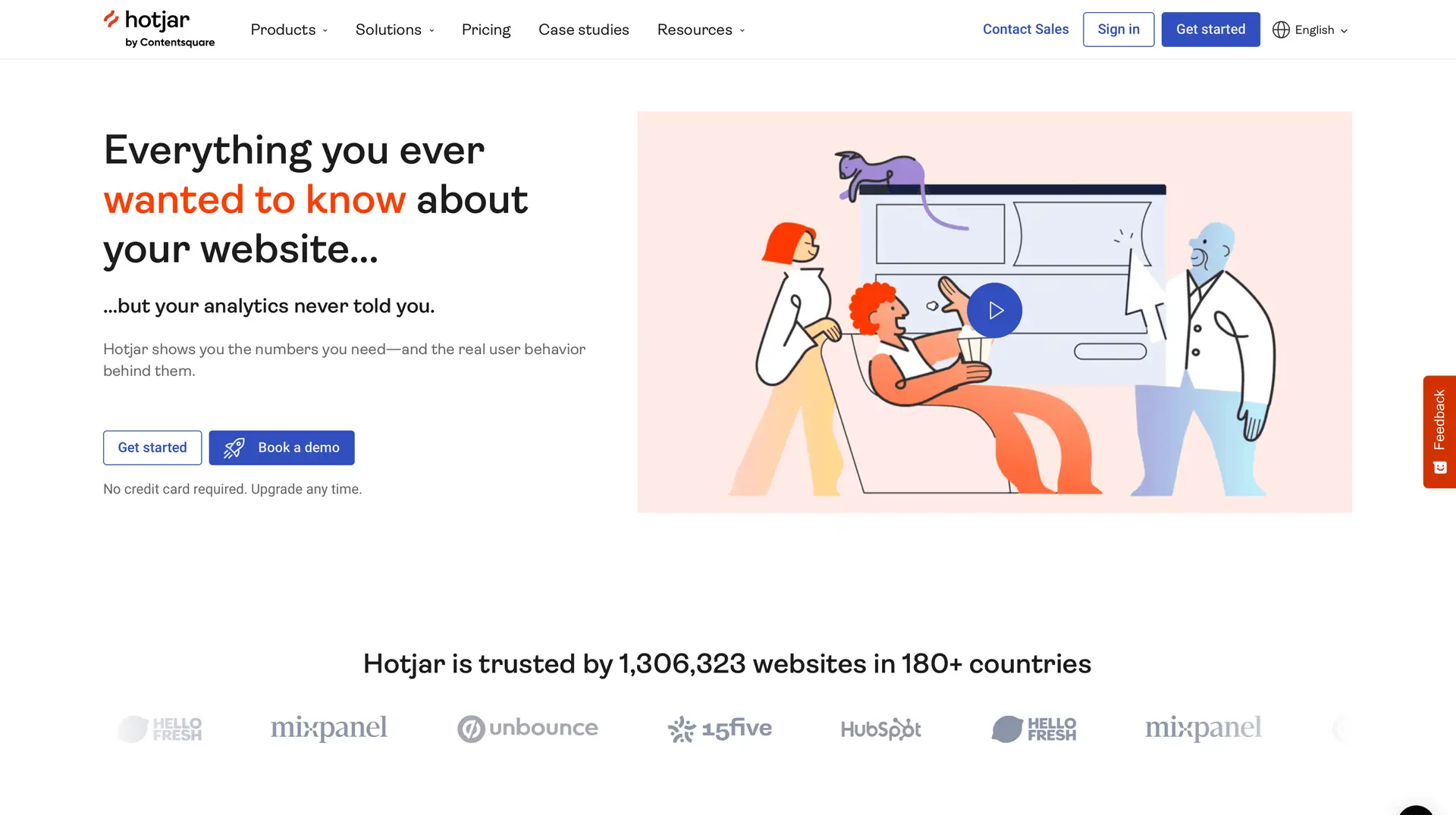Click the first Mixpanel logo
The image size is (1456, 815).
click(328, 729)
